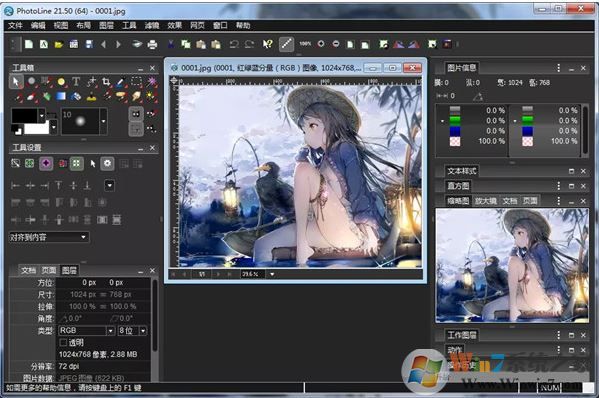Click the thumbnail preview image

(x=512, y=265)
